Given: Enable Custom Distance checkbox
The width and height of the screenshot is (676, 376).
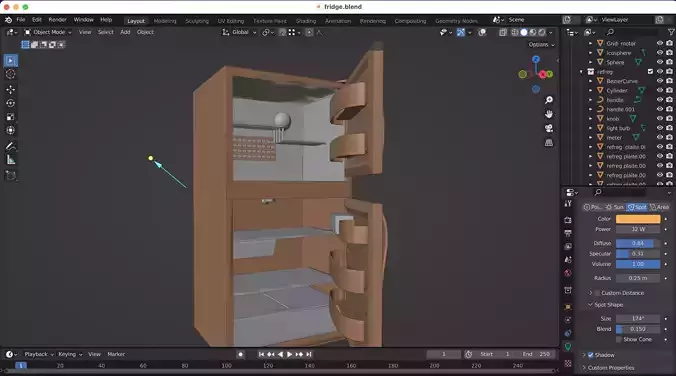Looking at the screenshot, I should [597, 293].
